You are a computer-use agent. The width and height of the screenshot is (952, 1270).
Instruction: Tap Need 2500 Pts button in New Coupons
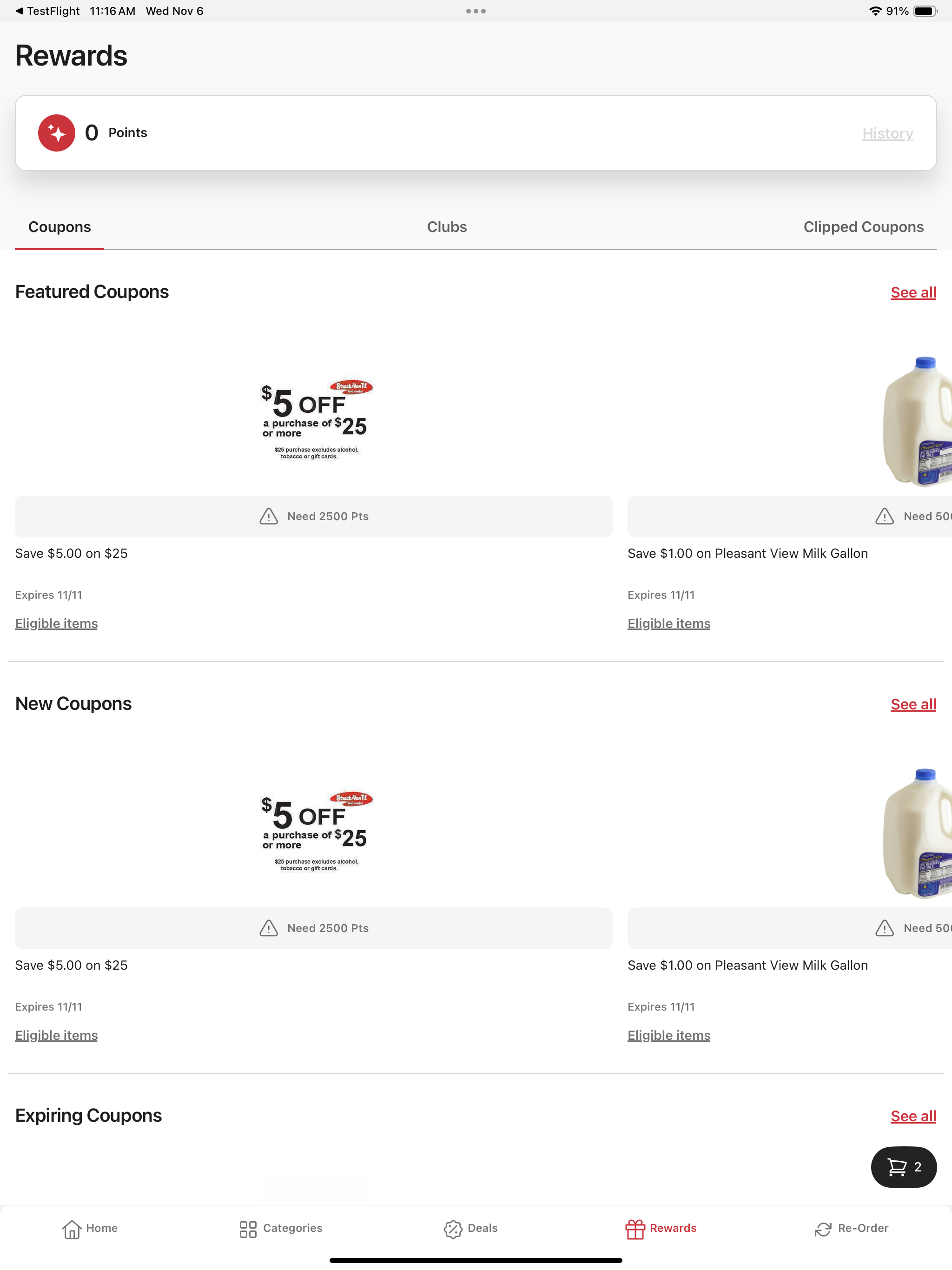313,928
